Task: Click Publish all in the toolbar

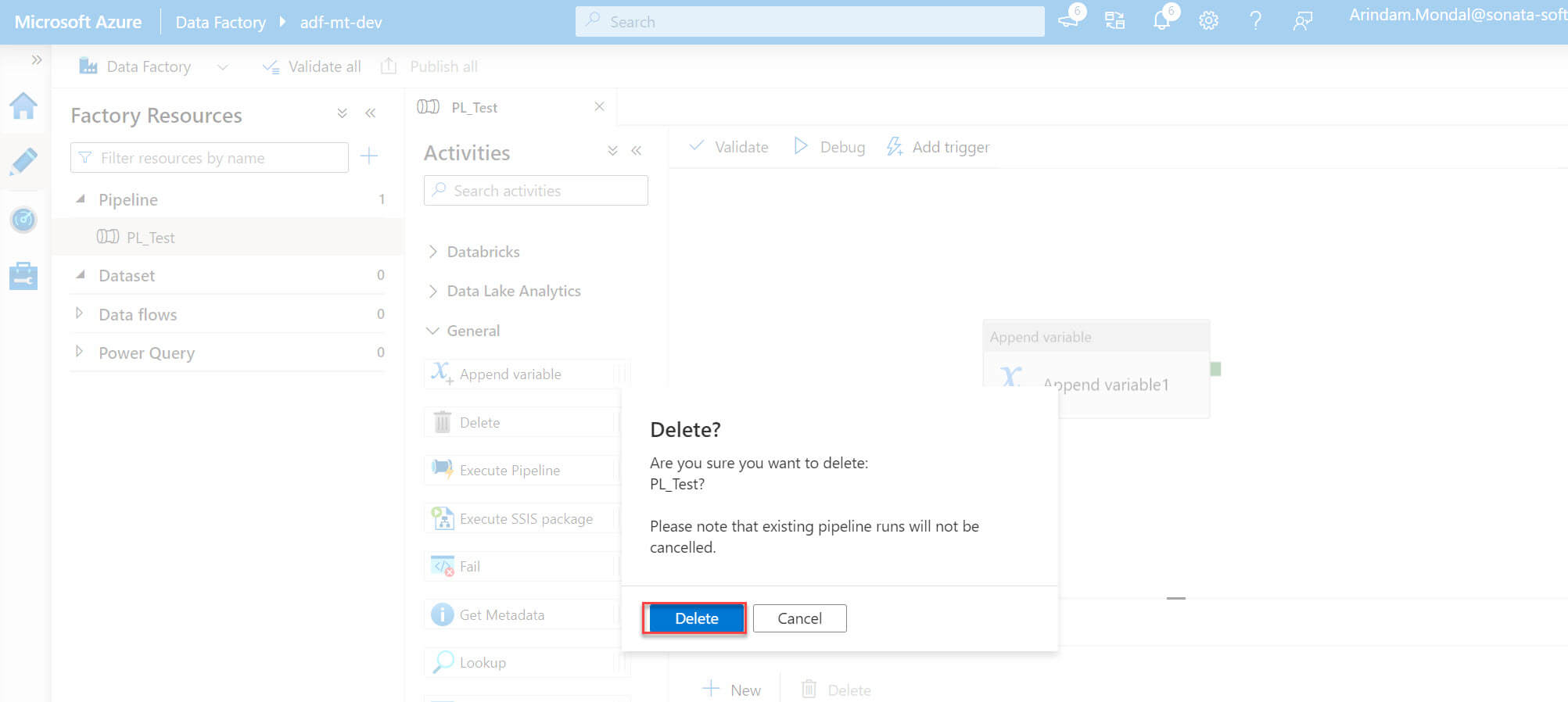Action: click(x=429, y=67)
